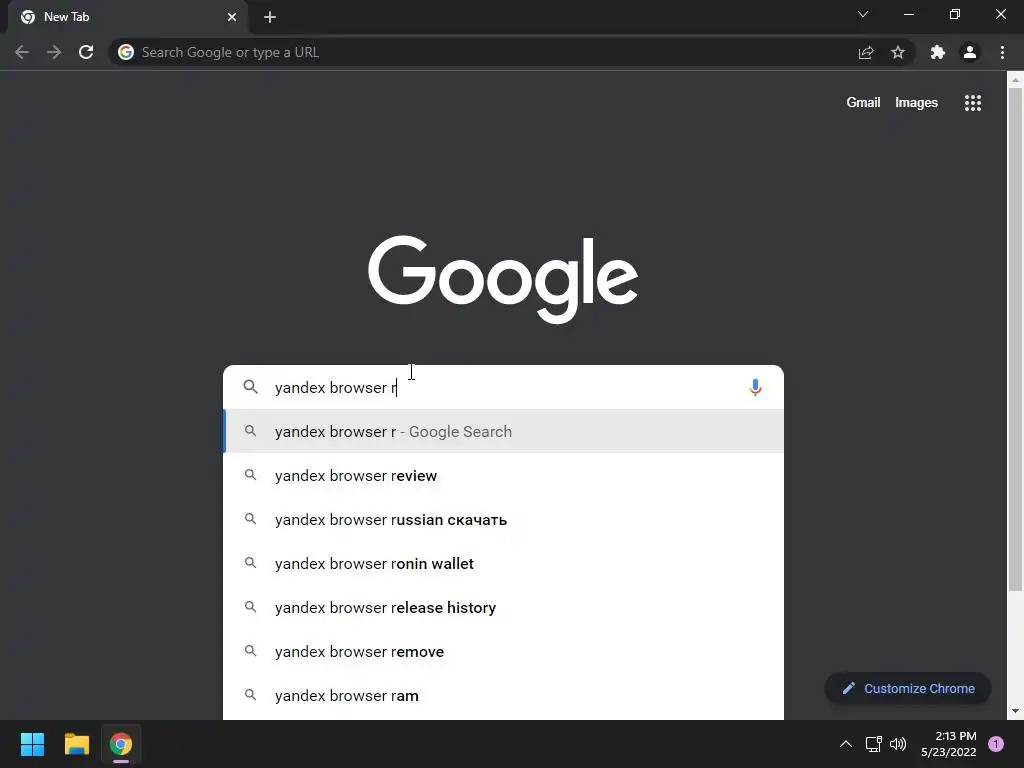The image size is (1024, 768).
Task: Open the notification badge in taskbar
Action: (996, 744)
